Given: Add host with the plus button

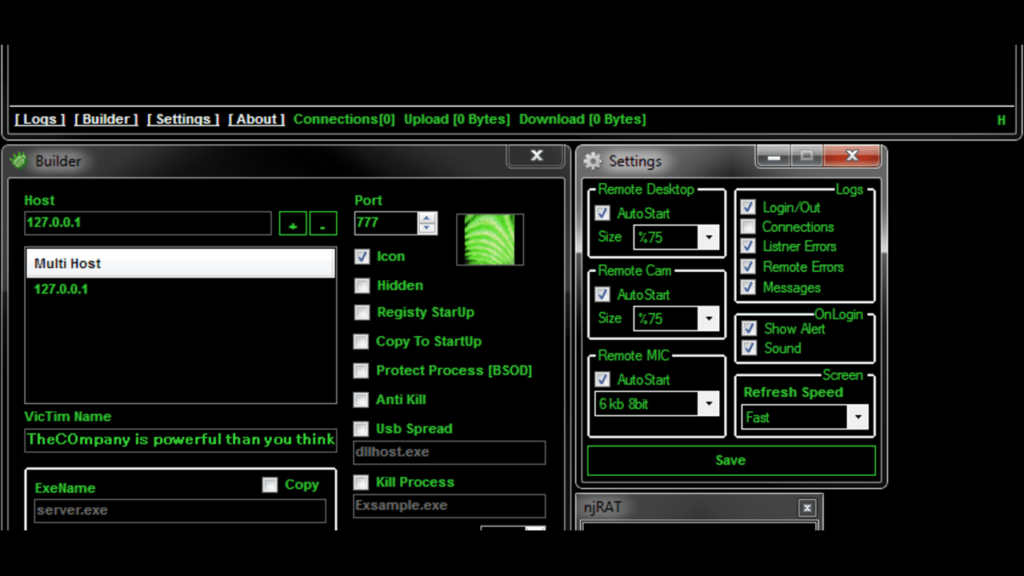Looking at the screenshot, I should [x=293, y=223].
